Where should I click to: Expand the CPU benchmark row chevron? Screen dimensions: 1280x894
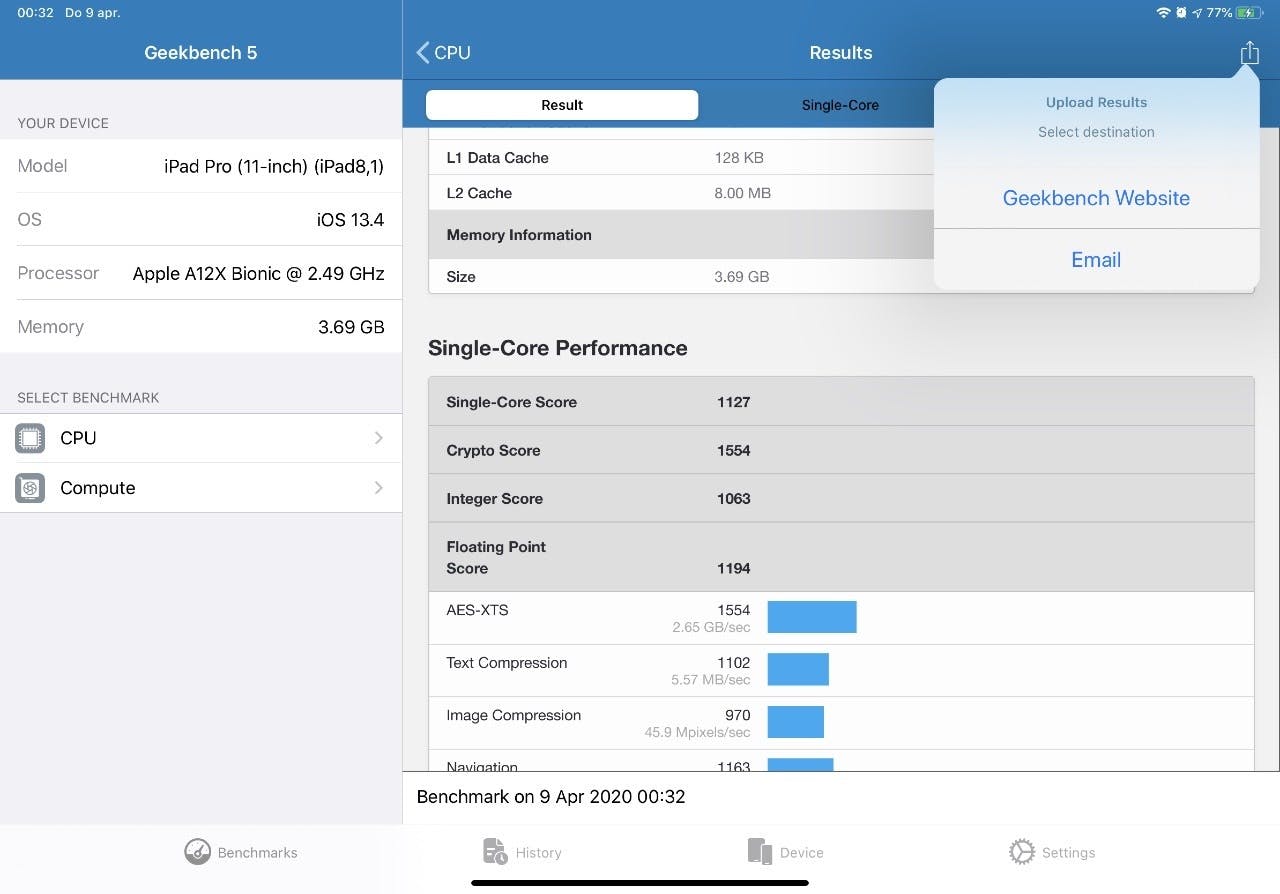click(x=379, y=438)
